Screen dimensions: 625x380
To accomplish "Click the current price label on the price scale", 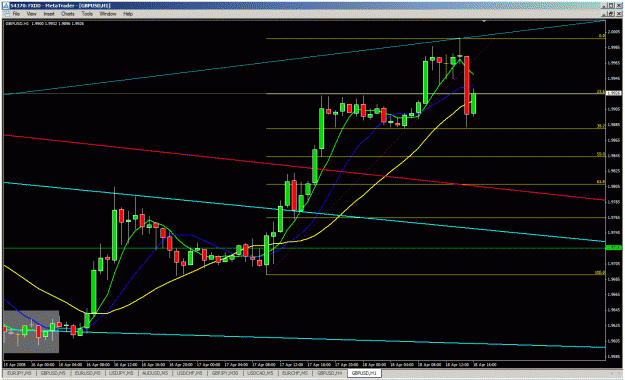I will (x=615, y=93).
